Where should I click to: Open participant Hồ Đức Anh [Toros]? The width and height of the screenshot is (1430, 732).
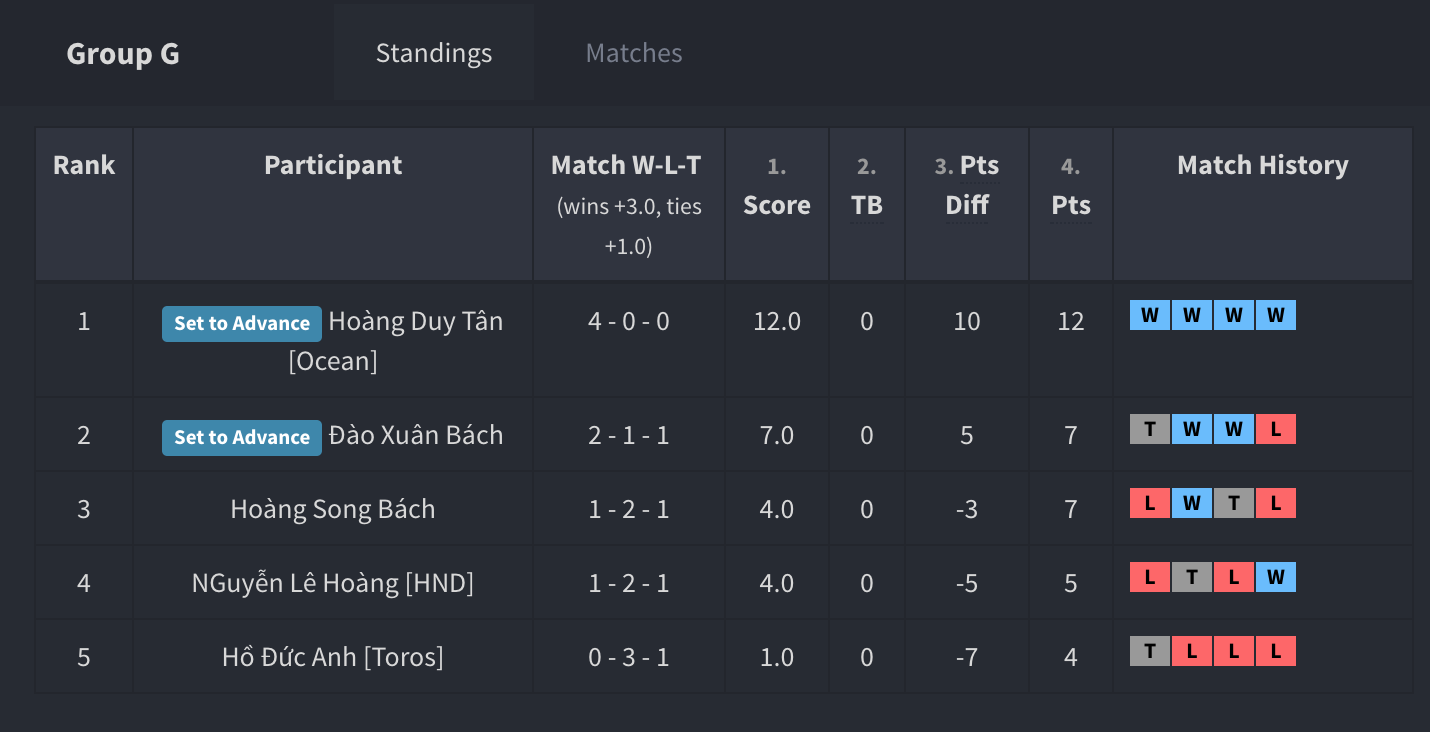click(x=333, y=657)
